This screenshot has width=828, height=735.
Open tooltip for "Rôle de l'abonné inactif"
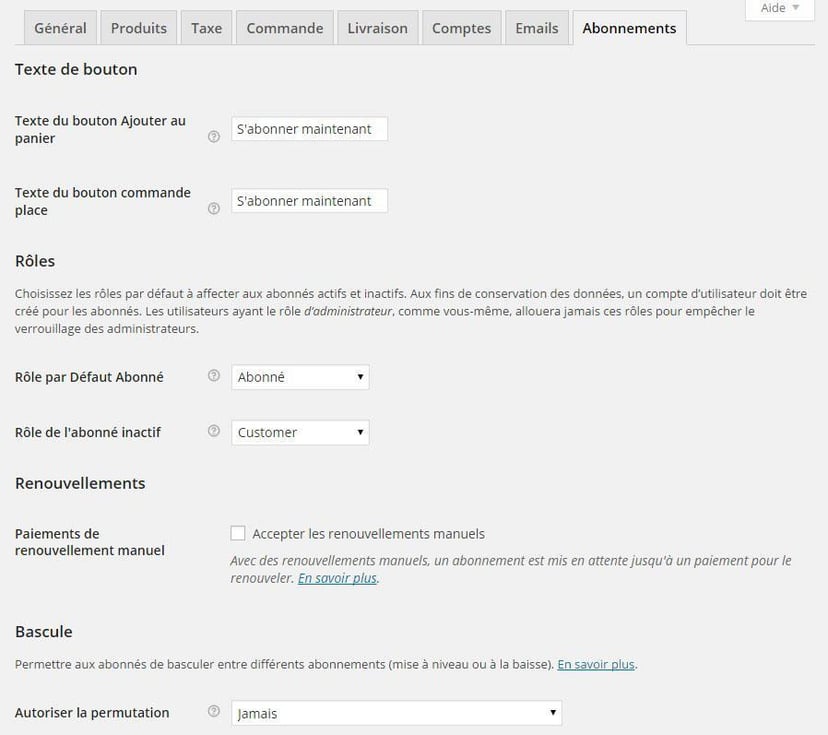[x=213, y=432]
